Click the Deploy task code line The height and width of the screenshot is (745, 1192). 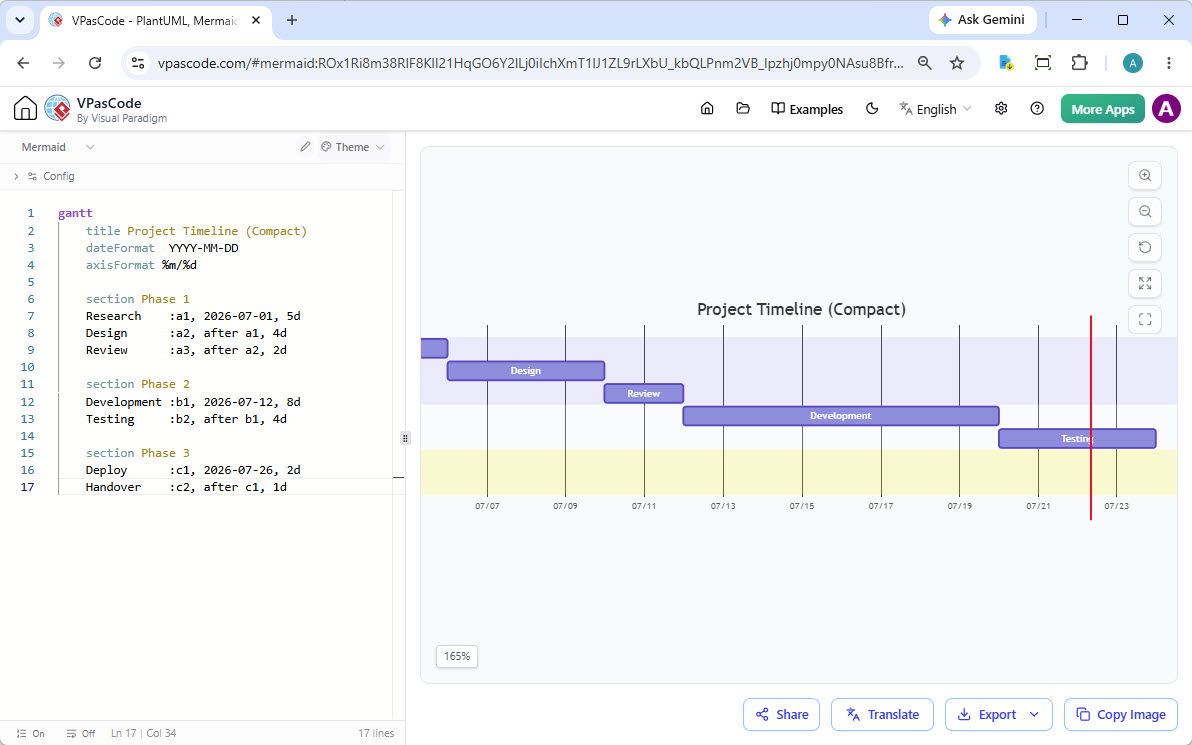click(193, 470)
